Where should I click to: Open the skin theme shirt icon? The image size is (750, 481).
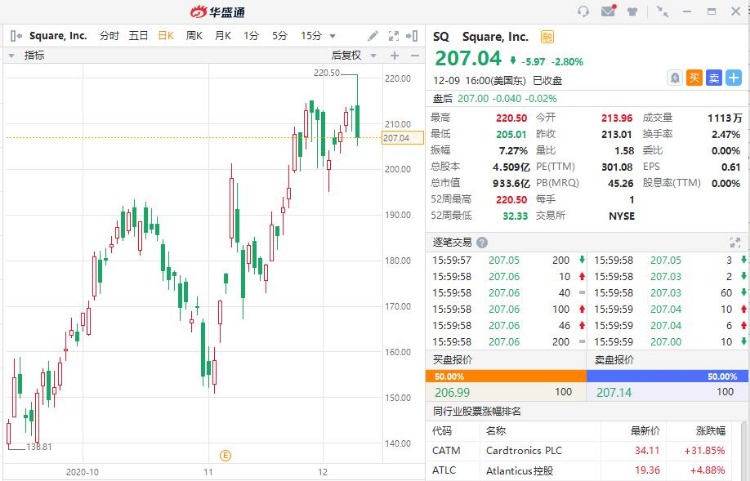coord(632,11)
